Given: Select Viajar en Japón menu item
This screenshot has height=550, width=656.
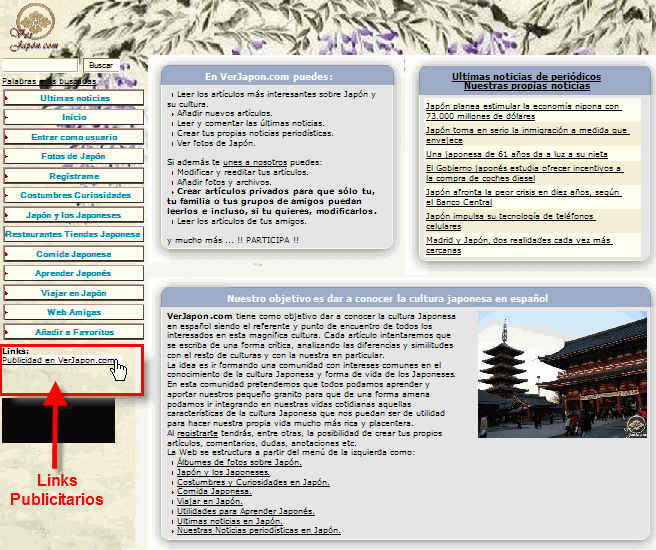Looking at the screenshot, I should pos(74,293).
